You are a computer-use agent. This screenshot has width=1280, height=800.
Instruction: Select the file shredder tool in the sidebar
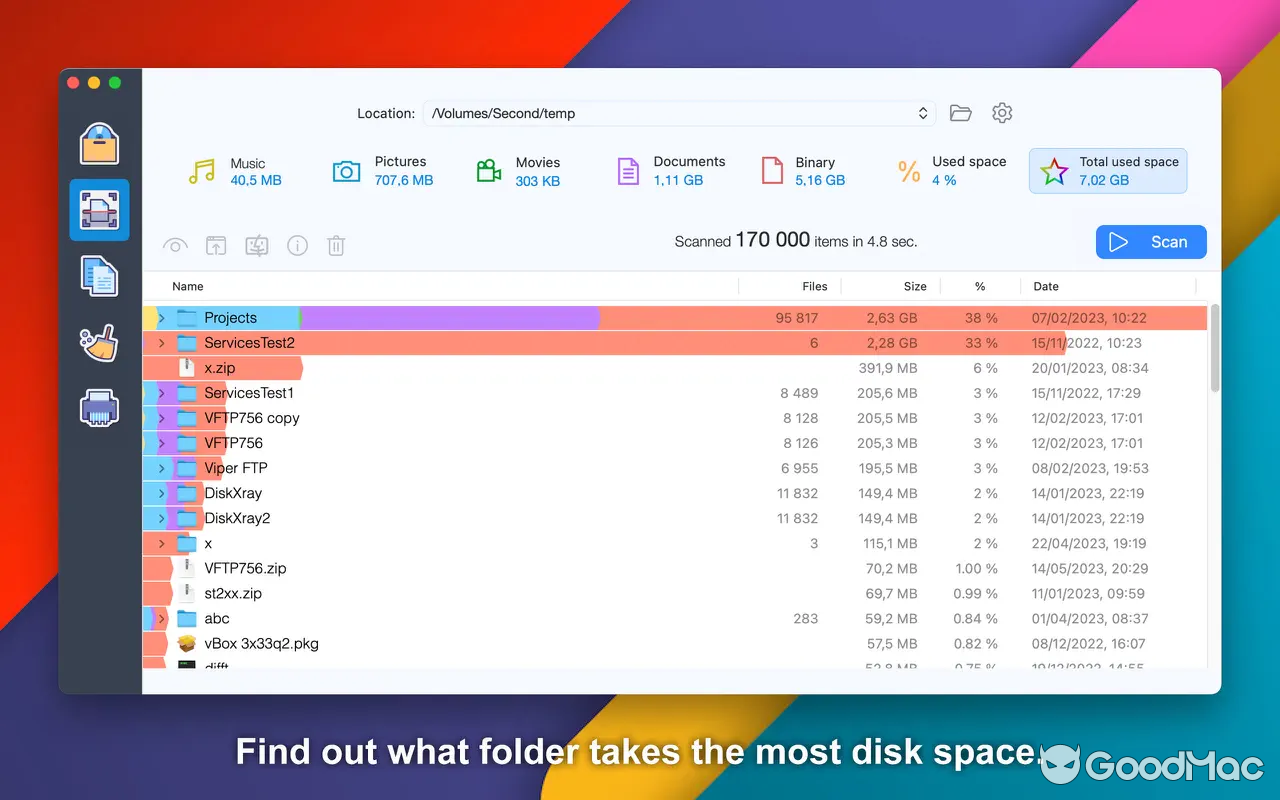100,408
